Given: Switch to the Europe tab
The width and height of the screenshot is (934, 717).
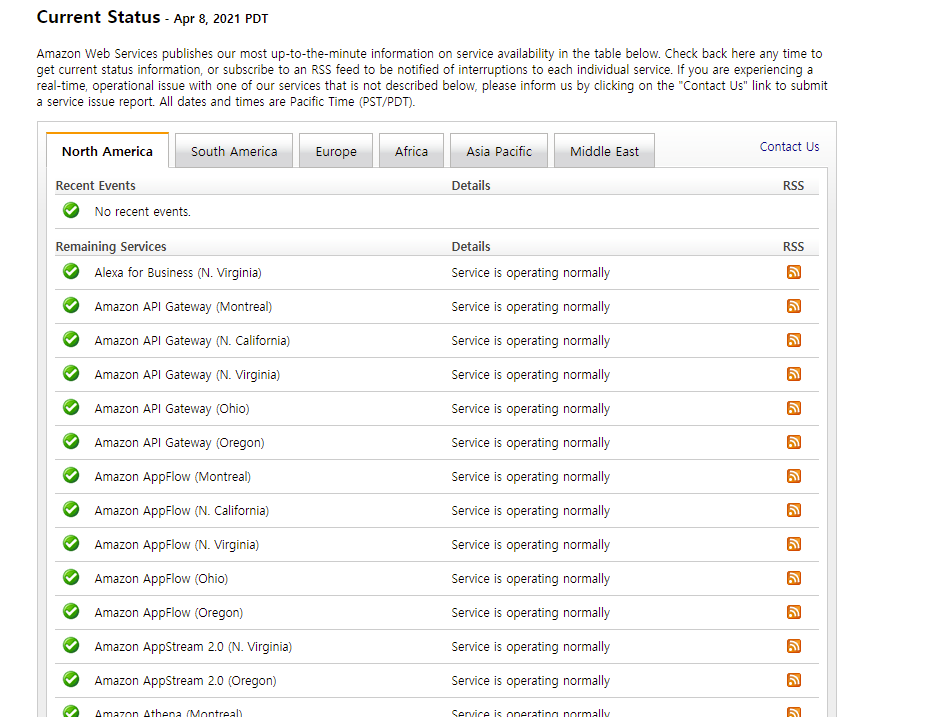Looking at the screenshot, I should pos(336,151).
